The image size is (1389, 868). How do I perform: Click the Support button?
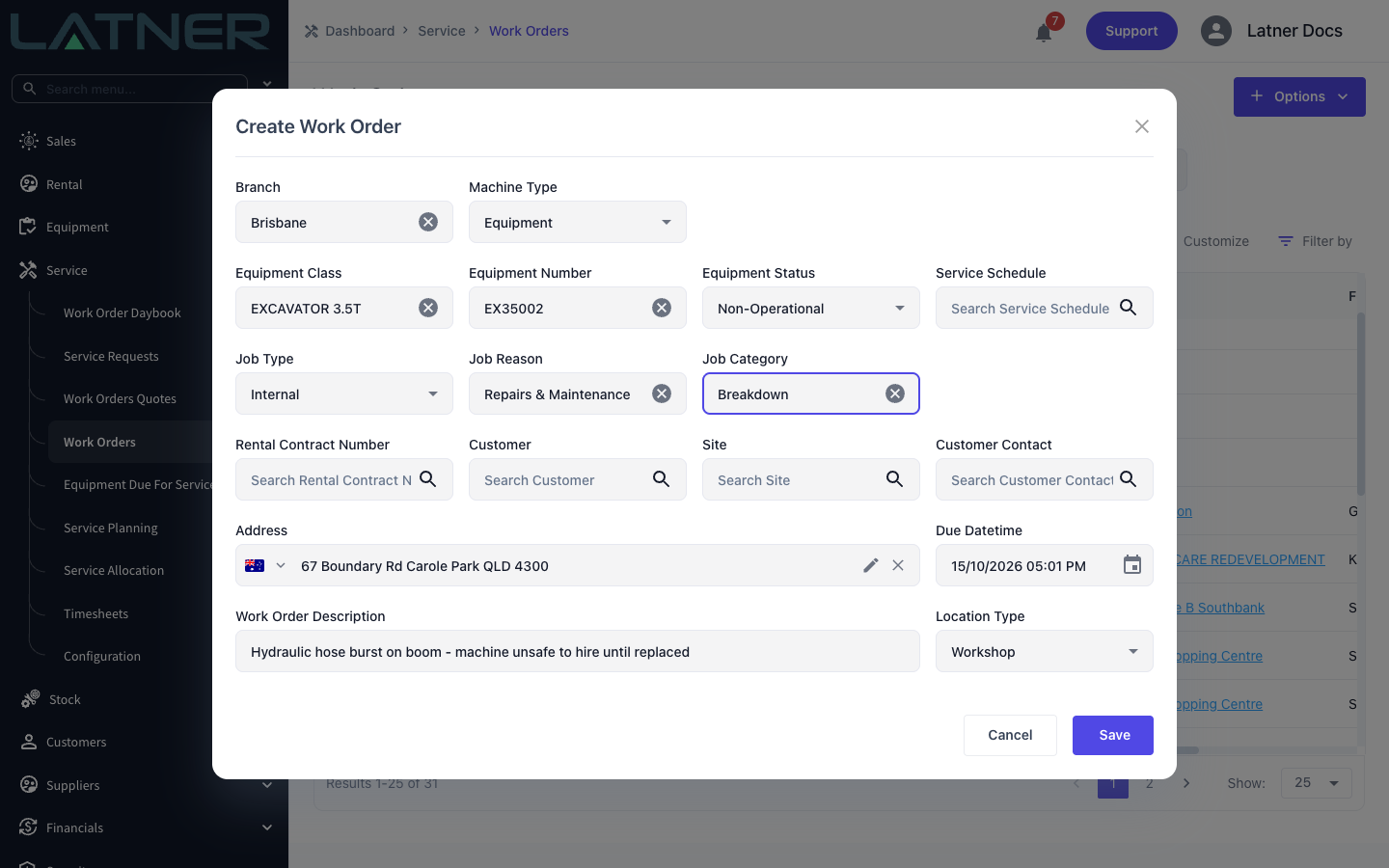tap(1131, 31)
